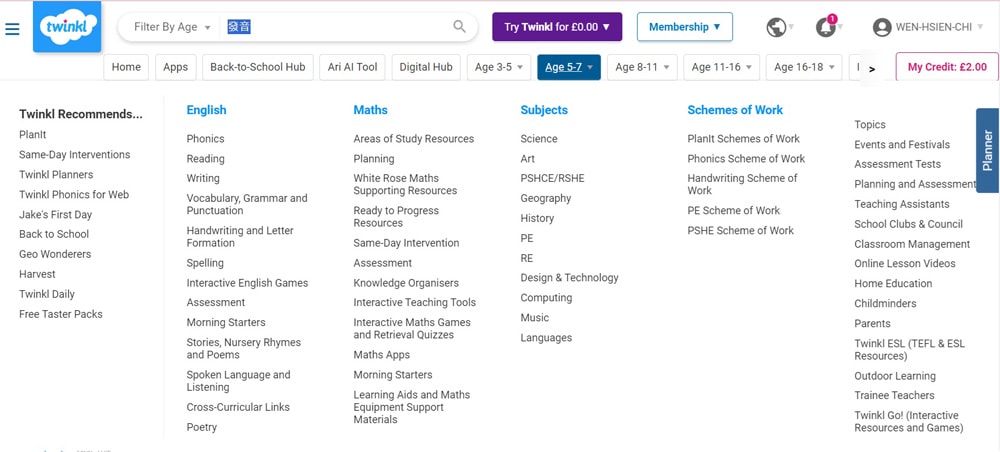
Task: Open Trainee Teachers link
Action: pos(894,395)
